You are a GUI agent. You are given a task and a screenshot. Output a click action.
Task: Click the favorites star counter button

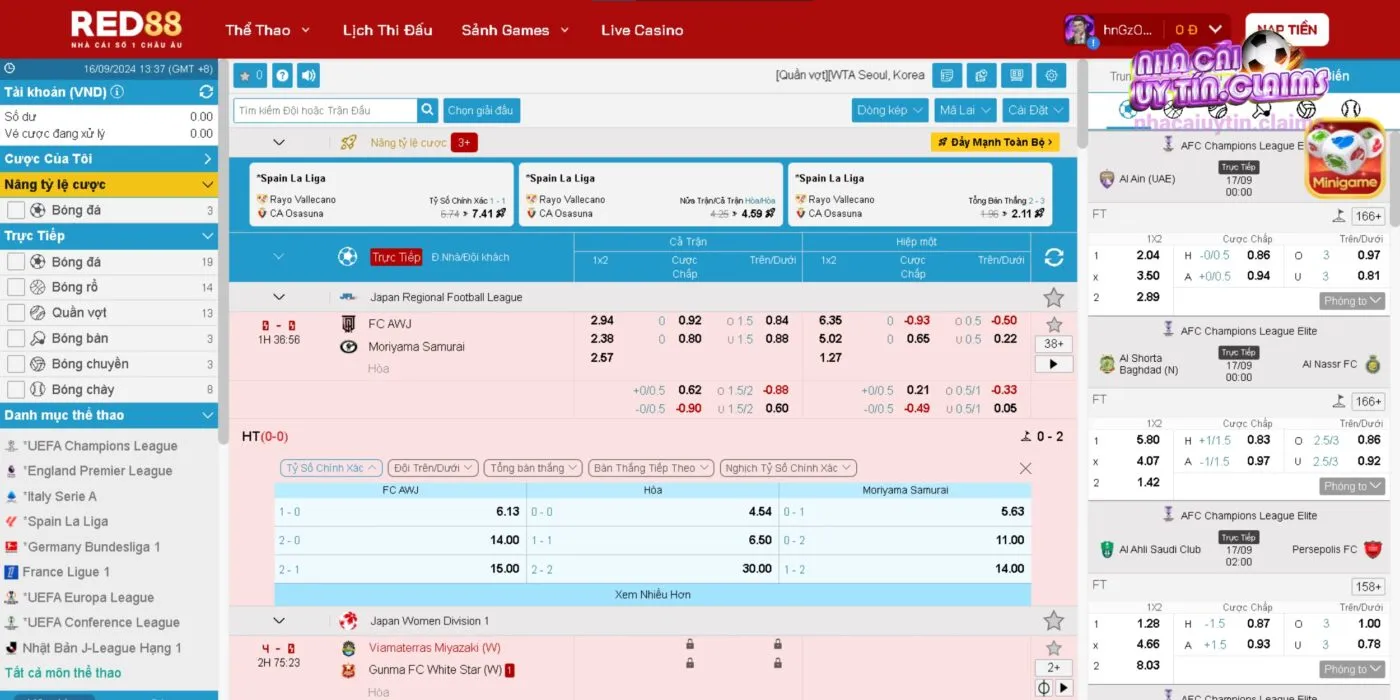click(250, 75)
